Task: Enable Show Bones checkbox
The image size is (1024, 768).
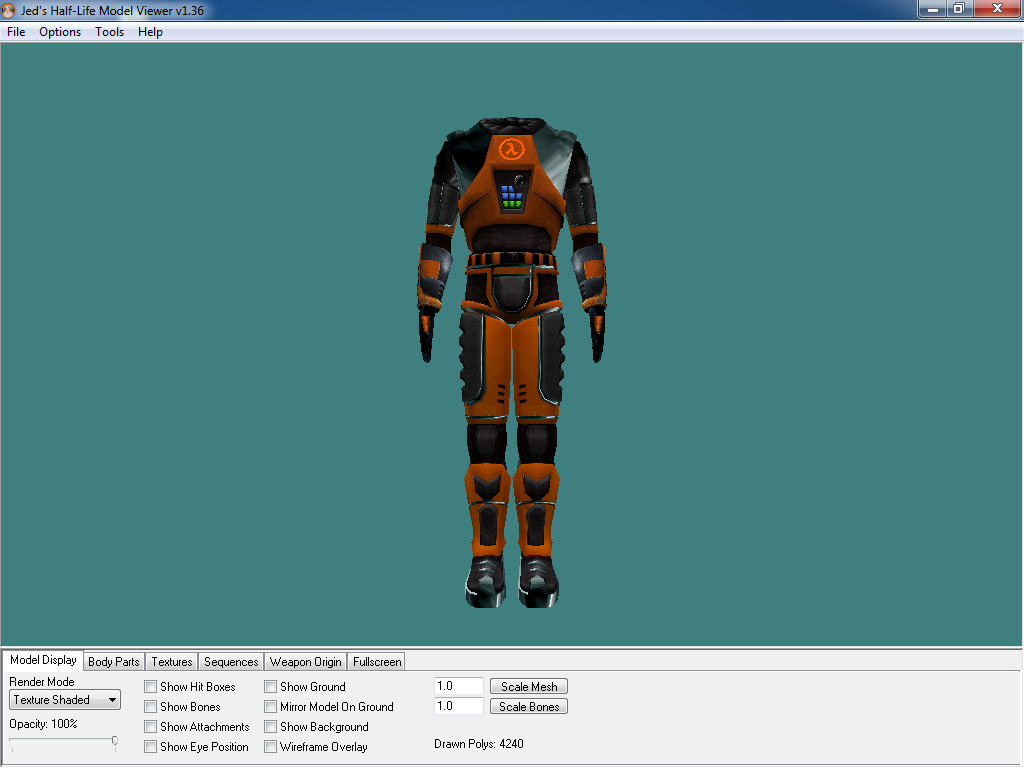Action: point(151,707)
